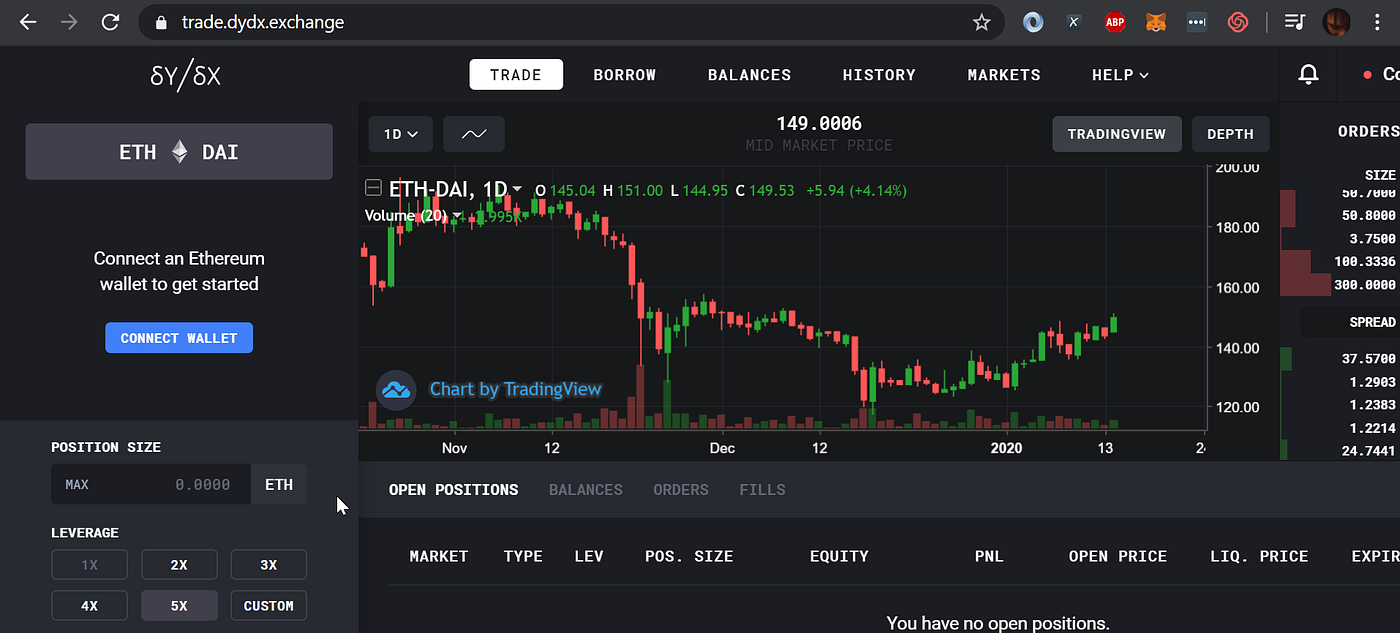Viewport: 1400px width, 633px height.
Task: Reload the page with the refresh icon
Action: (x=111, y=22)
